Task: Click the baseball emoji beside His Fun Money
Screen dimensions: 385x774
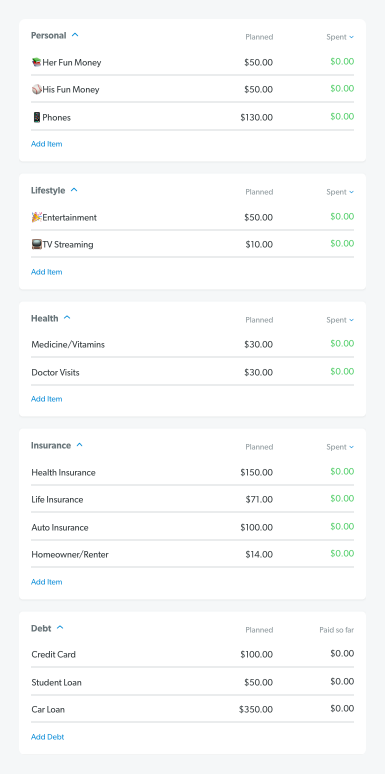Action: [36, 89]
